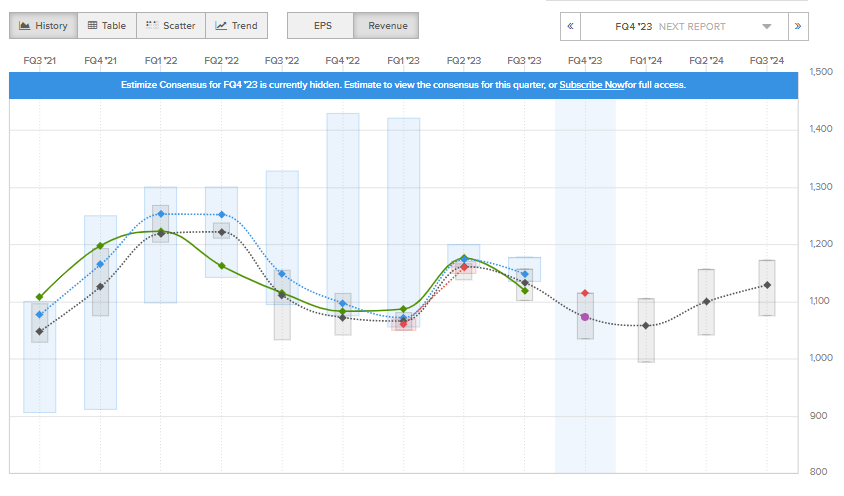Viewport: 844px width, 496px height.
Task: Click the green FQ2 '22 data point
Action: tap(222, 266)
